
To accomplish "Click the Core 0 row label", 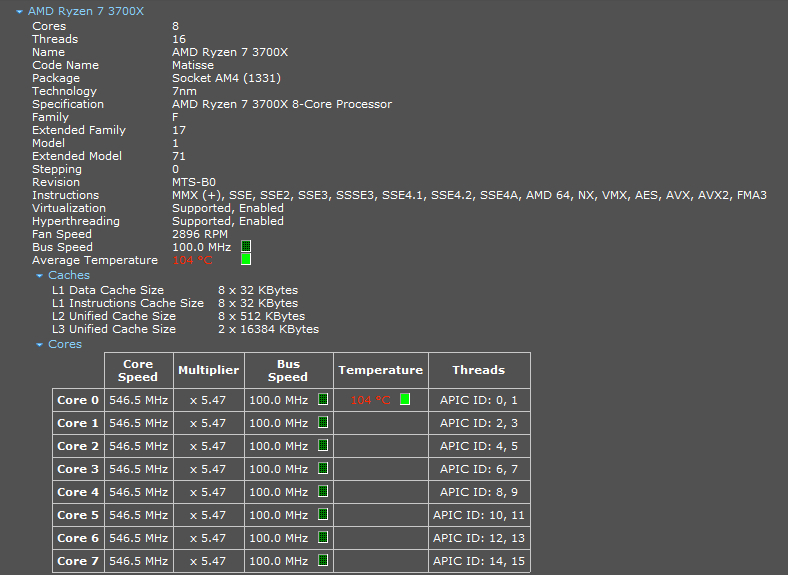I will [78, 400].
